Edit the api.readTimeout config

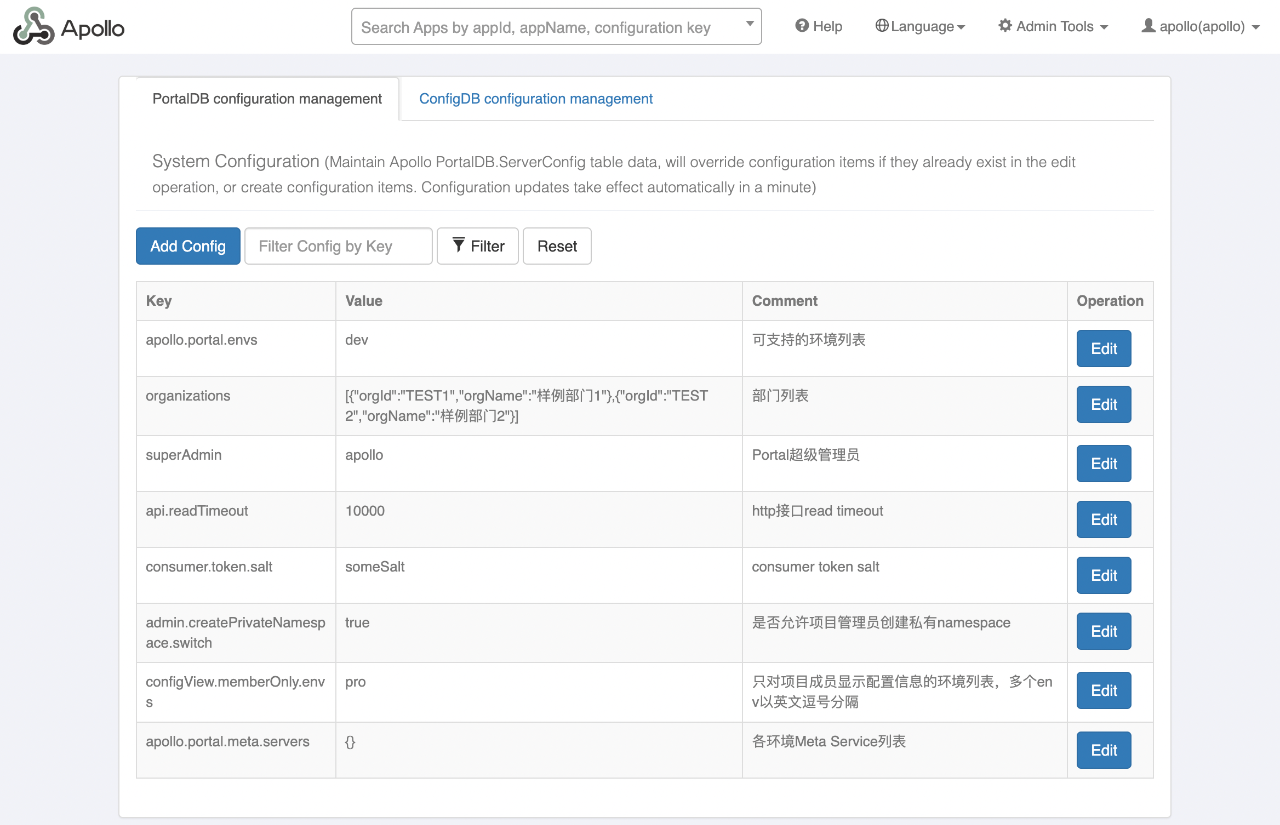coord(1104,520)
